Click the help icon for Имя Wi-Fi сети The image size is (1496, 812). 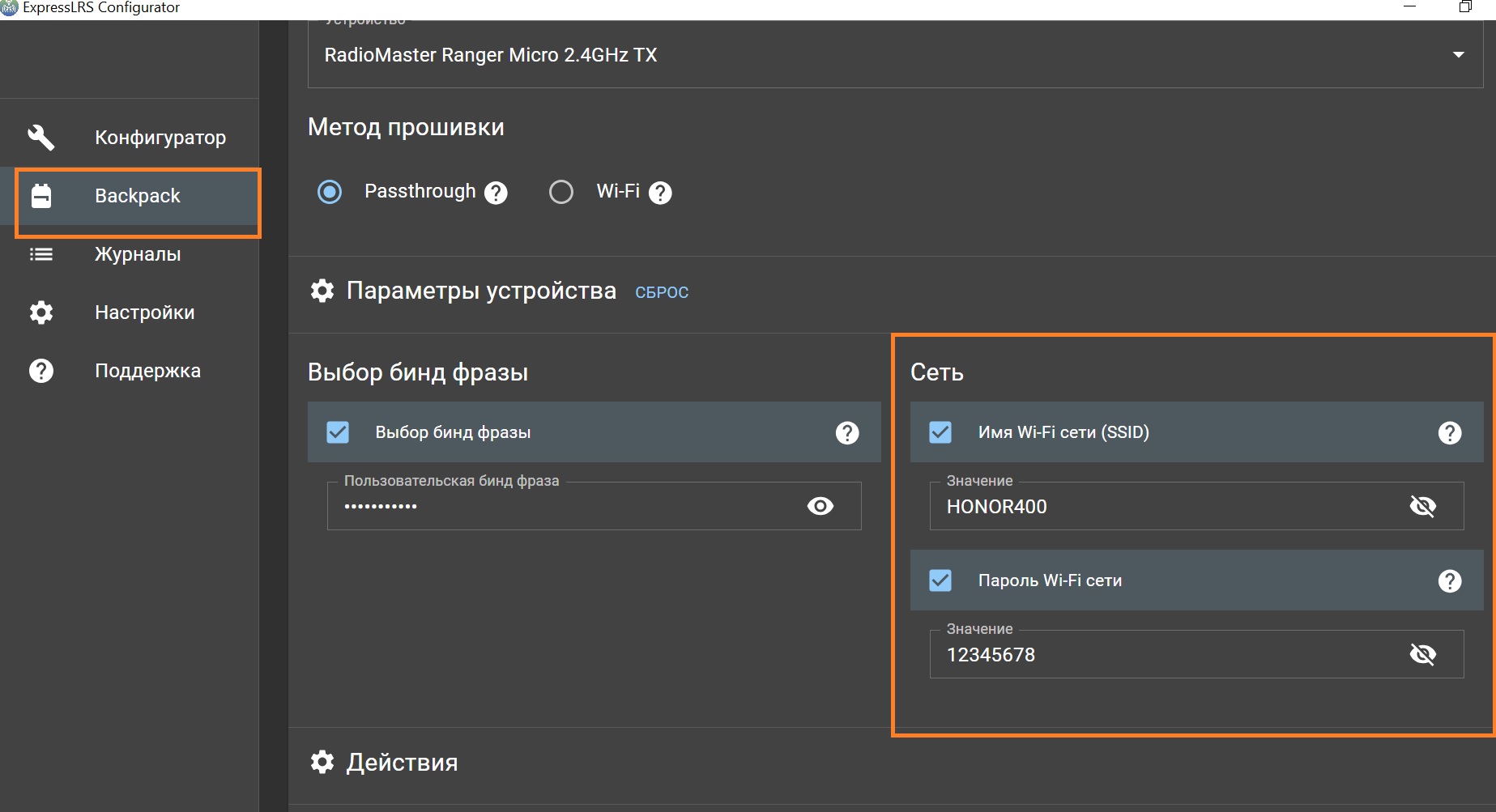(x=1449, y=432)
